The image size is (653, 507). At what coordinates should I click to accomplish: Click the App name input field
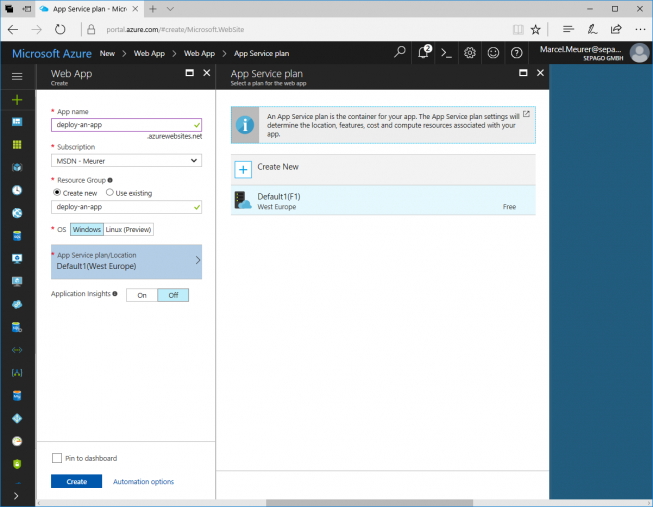click(x=126, y=125)
